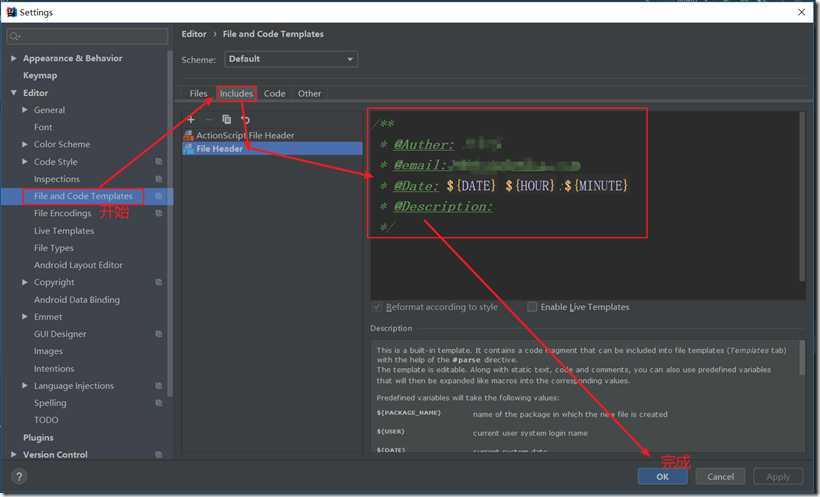Click the template code editor scrollbar
The width and height of the screenshot is (820, 497).
click(x=802, y=196)
